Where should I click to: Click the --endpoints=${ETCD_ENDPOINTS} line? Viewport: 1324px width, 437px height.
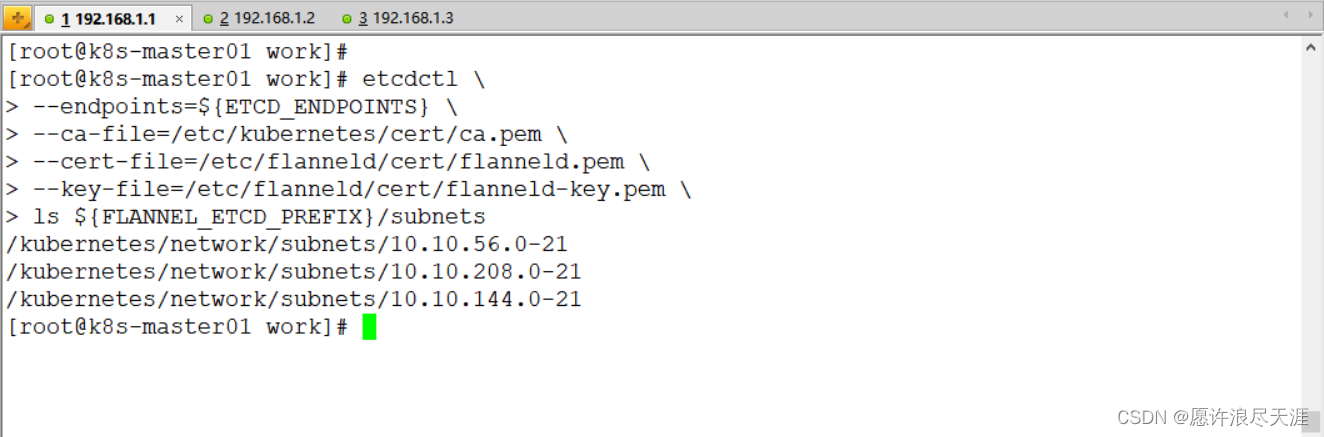click(x=232, y=106)
